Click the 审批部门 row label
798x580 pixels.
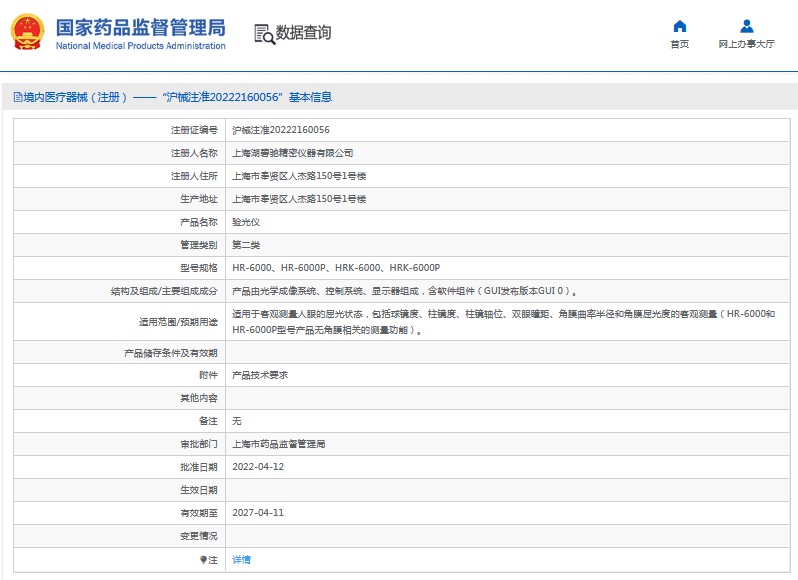point(198,444)
